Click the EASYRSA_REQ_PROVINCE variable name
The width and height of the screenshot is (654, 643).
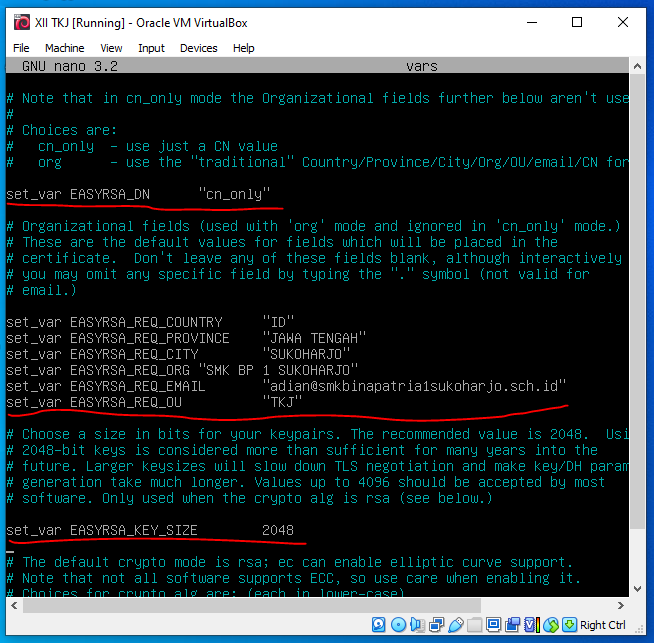(x=150, y=338)
